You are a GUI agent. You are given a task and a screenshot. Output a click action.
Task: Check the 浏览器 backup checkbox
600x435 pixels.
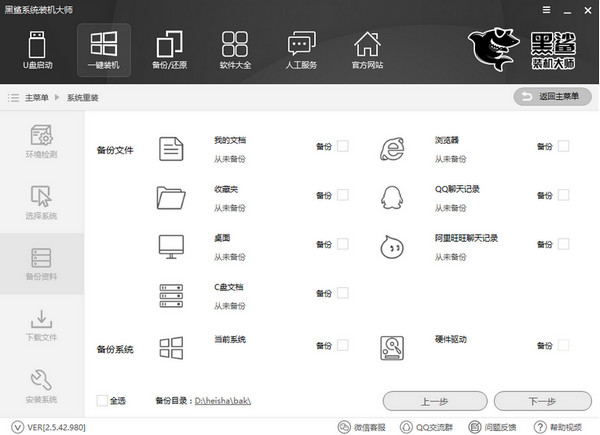pyautogui.click(x=564, y=146)
